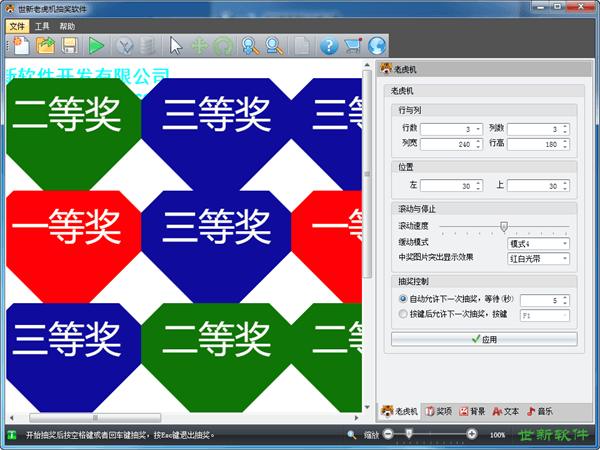600x450 pixels.
Task: Click the blue question mark help icon
Action: (x=328, y=45)
